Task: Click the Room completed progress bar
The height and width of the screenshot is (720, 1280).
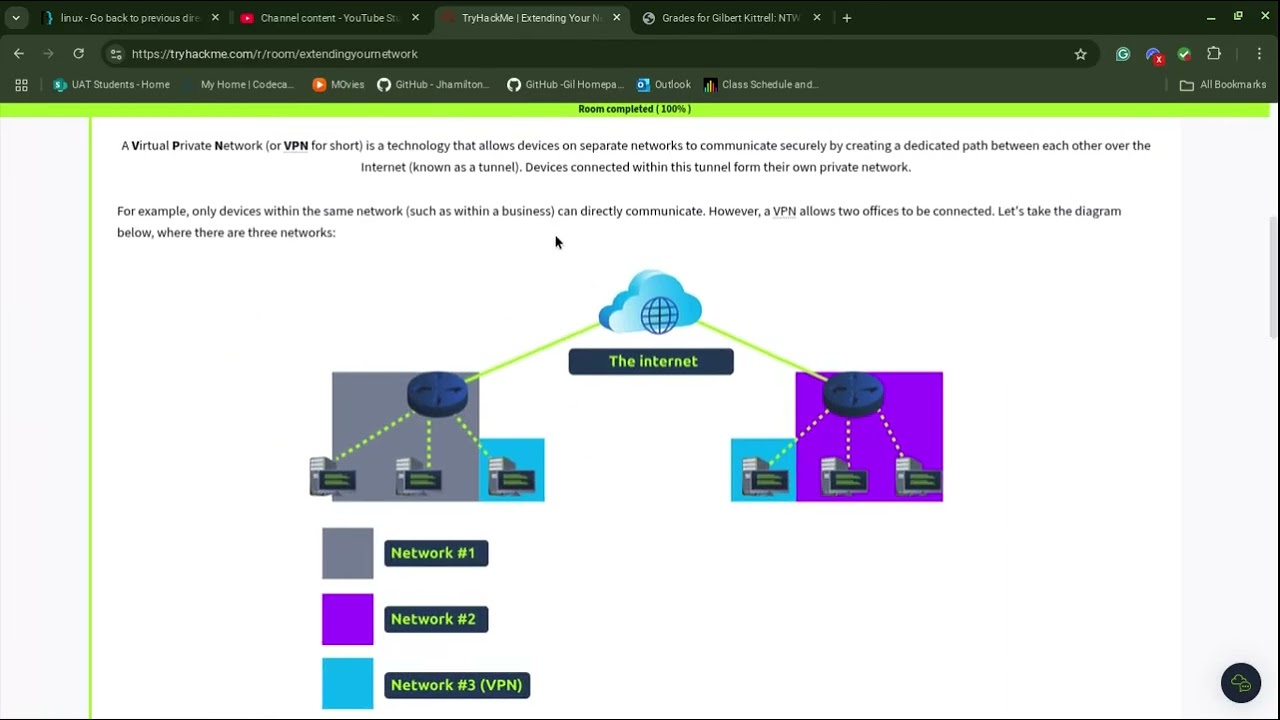Action: point(634,109)
